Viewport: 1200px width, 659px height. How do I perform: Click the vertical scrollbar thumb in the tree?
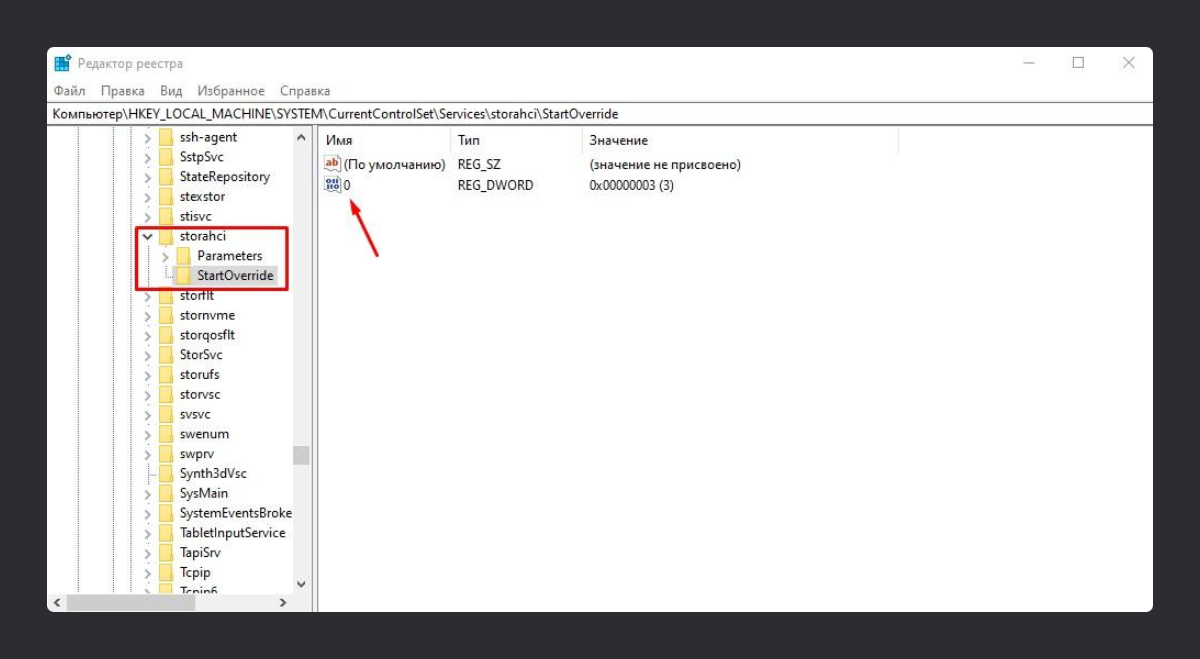tap(301, 455)
